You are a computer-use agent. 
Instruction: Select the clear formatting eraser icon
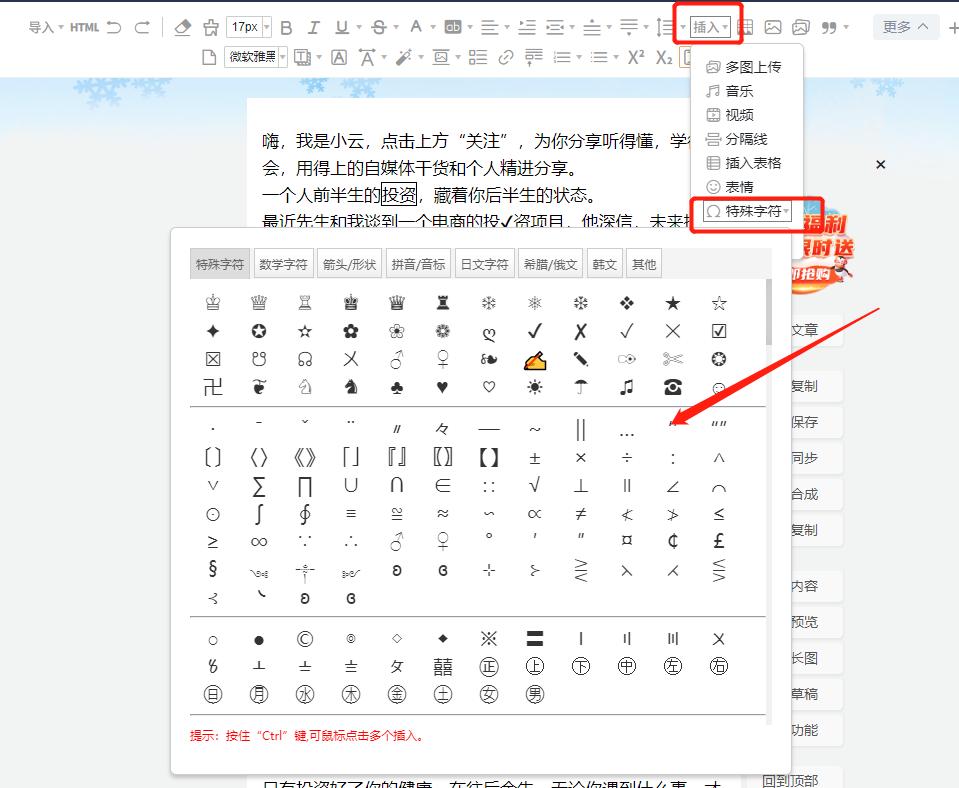click(182, 27)
